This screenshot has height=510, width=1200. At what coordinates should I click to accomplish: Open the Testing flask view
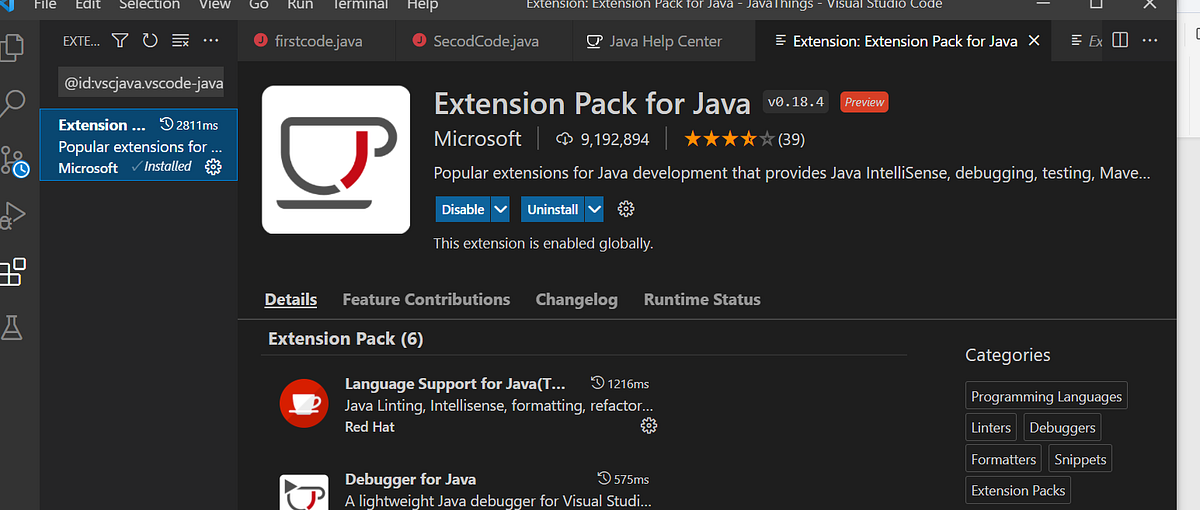pos(13,326)
